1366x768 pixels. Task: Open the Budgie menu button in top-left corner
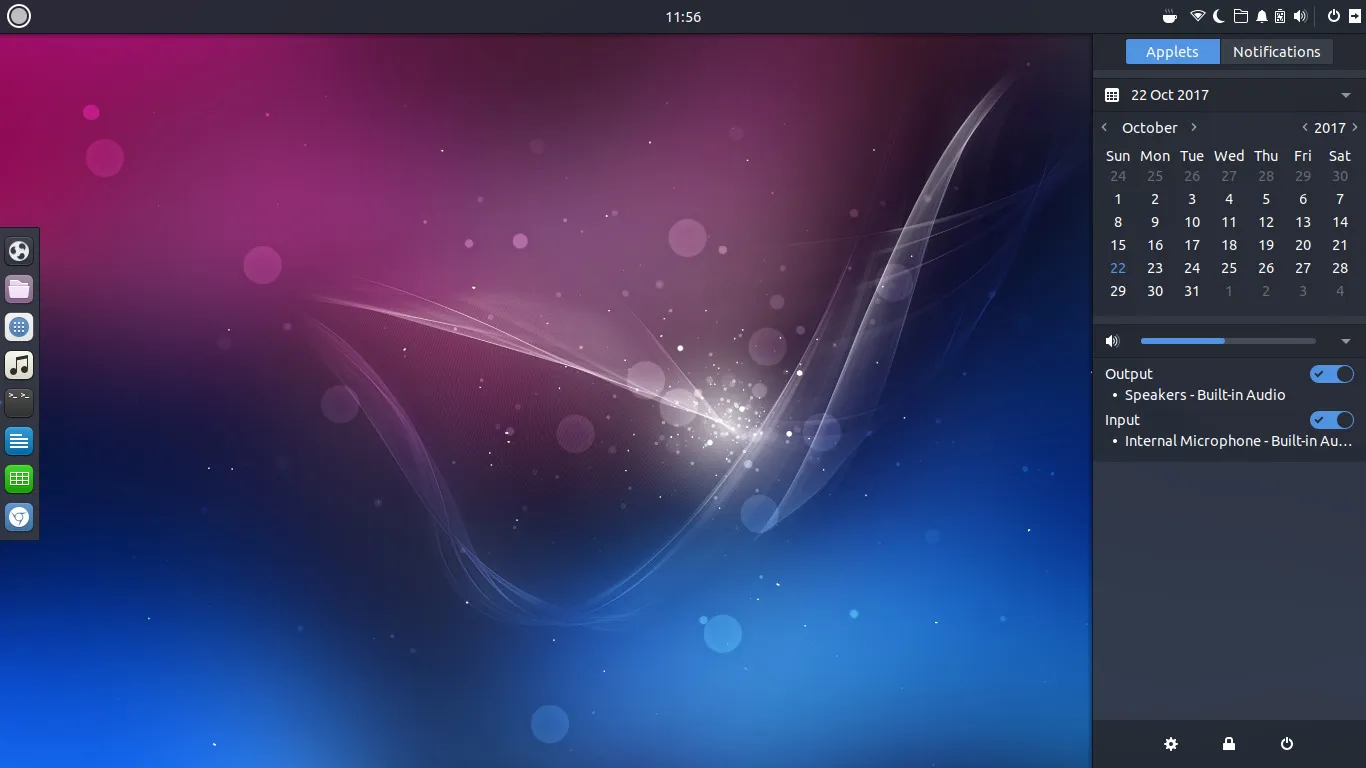(19, 16)
